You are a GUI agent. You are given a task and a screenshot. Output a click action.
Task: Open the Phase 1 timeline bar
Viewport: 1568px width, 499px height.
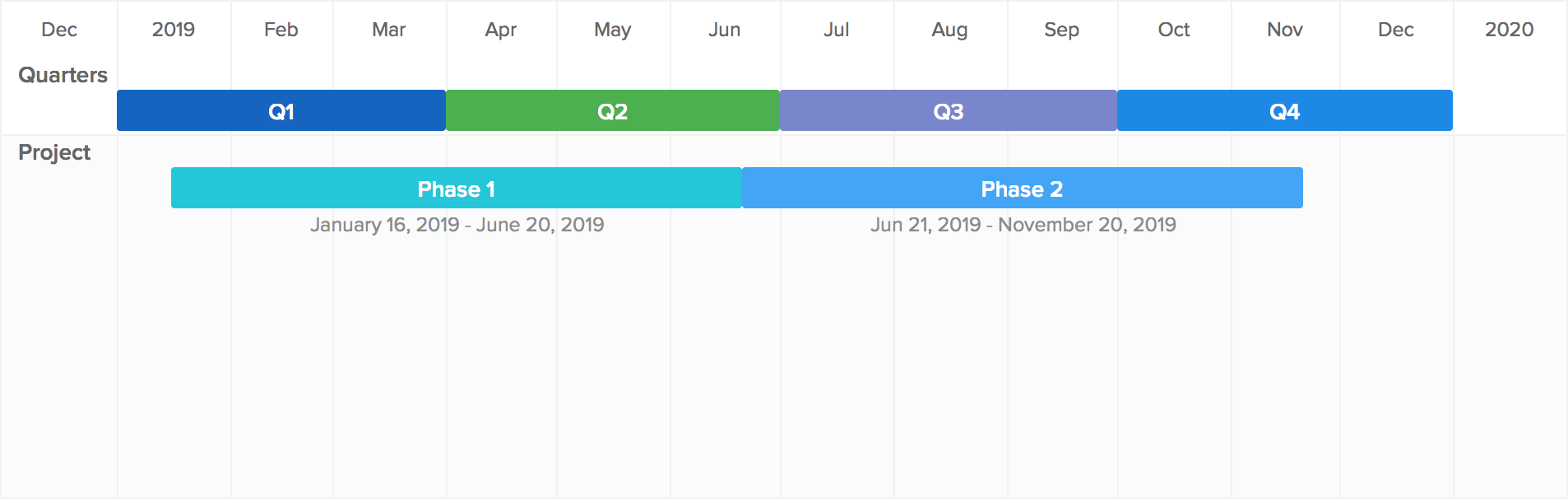click(457, 188)
